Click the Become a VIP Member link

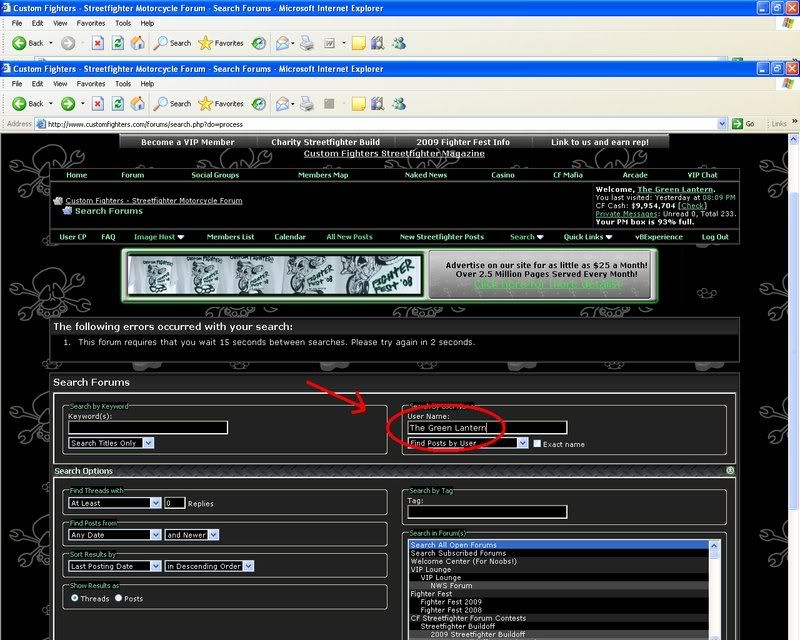click(x=188, y=142)
